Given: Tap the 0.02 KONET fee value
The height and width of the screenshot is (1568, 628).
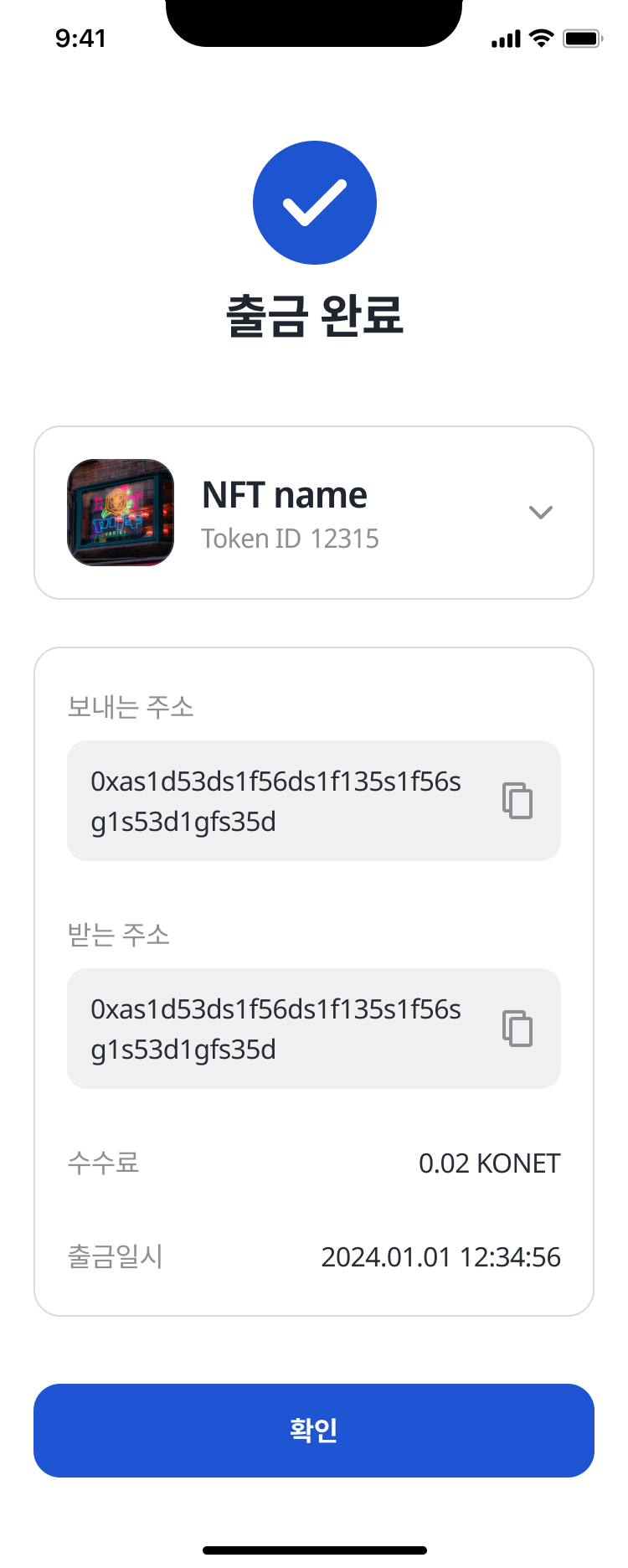Looking at the screenshot, I should point(489,1163).
